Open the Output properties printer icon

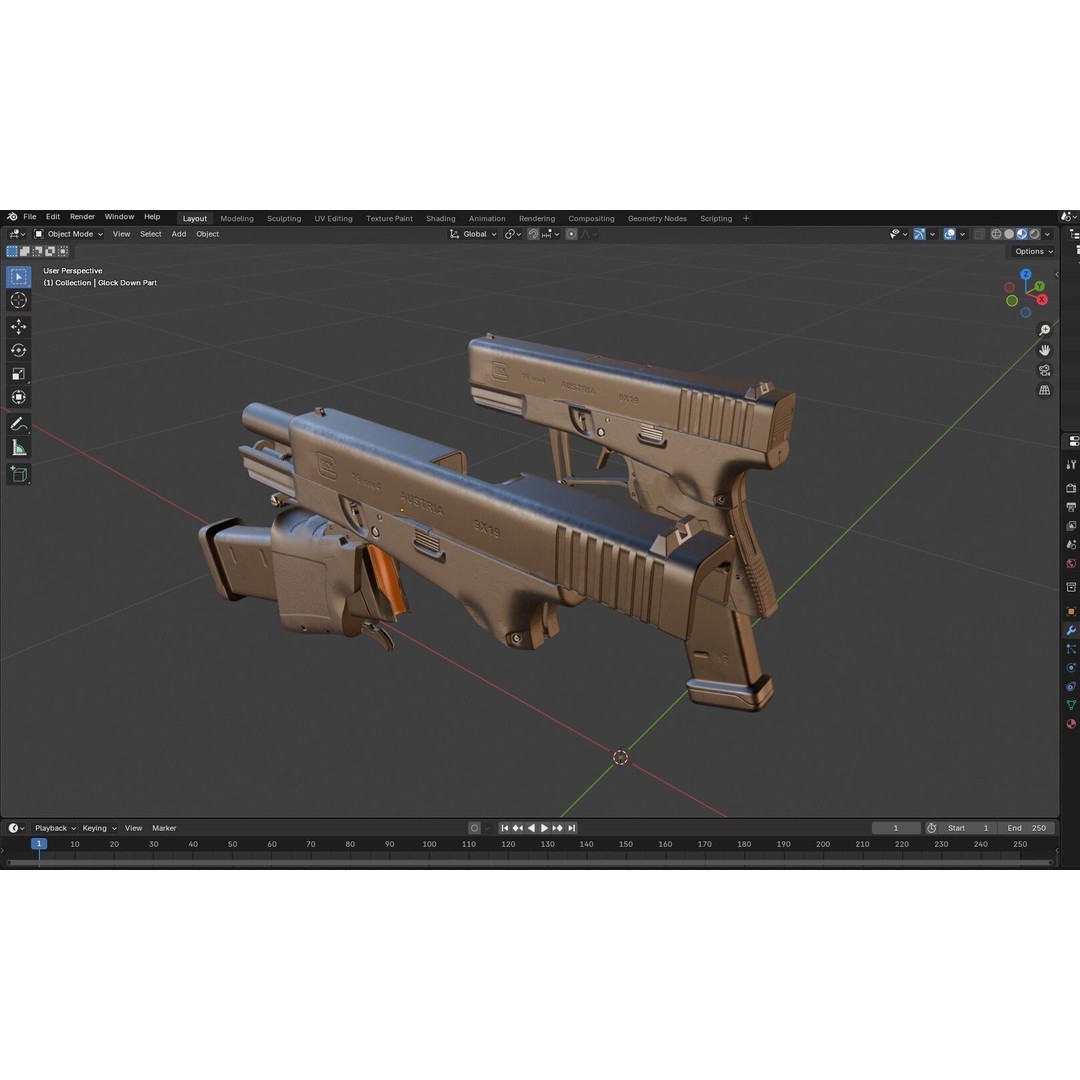coord(1071,507)
